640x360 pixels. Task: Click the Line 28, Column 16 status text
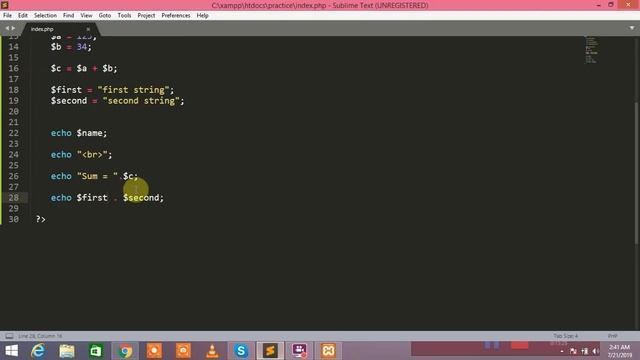[40, 336]
